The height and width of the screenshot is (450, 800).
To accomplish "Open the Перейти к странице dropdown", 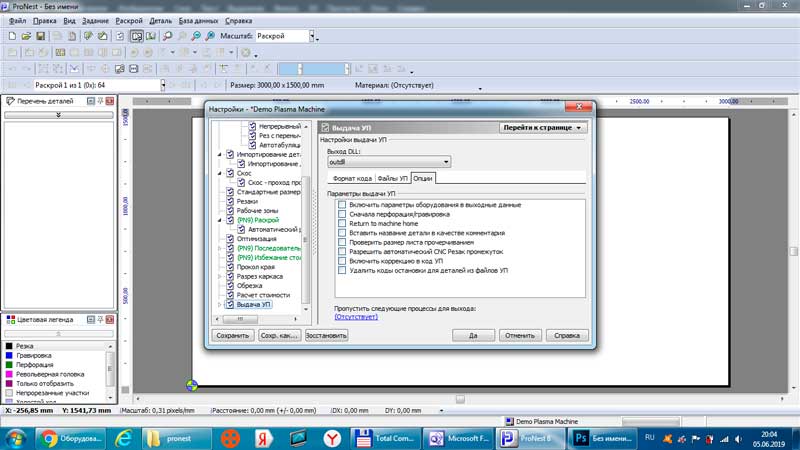I will pyautogui.click(x=543, y=128).
